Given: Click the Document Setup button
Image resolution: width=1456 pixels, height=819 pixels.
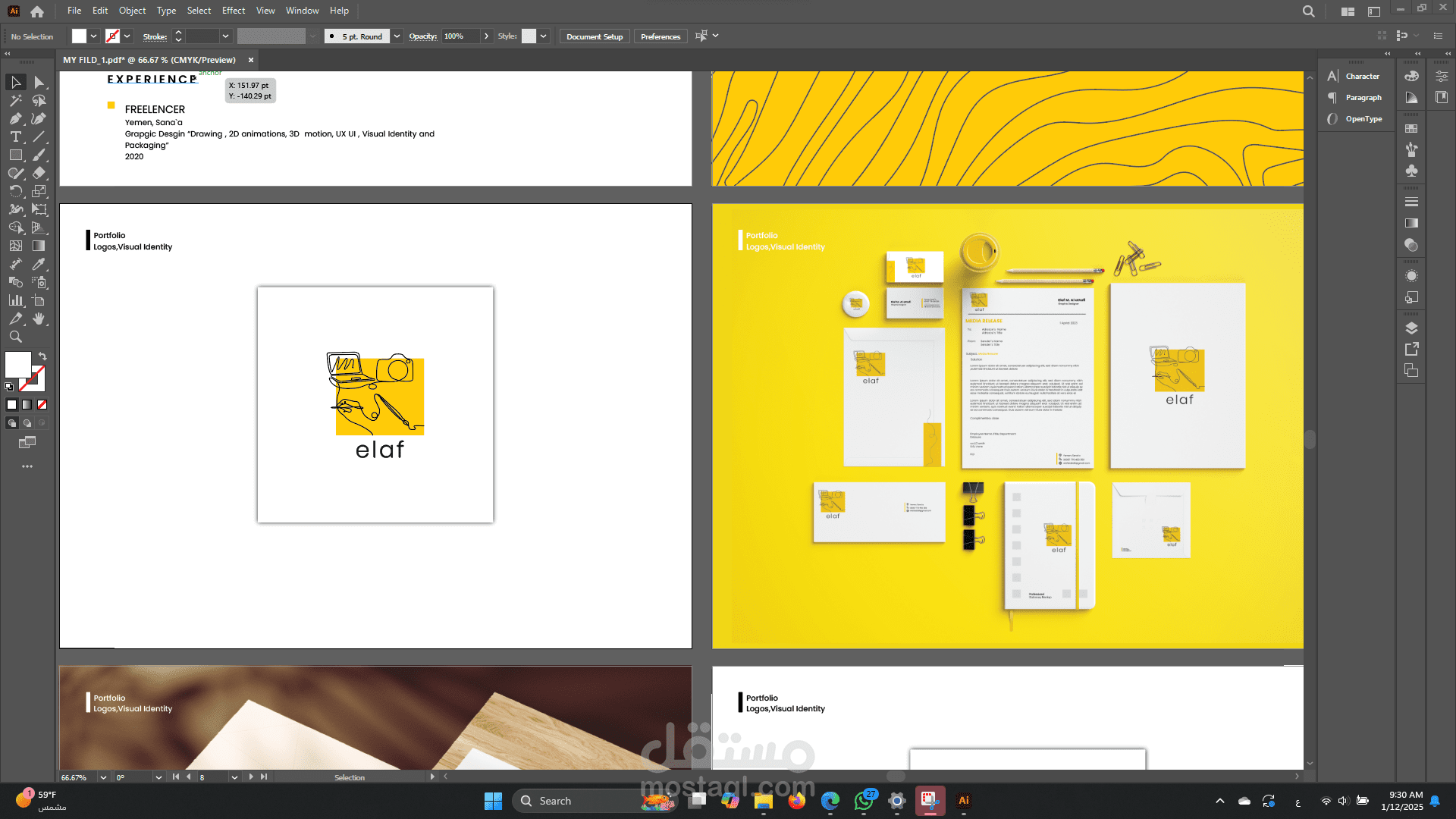Looking at the screenshot, I should (595, 36).
